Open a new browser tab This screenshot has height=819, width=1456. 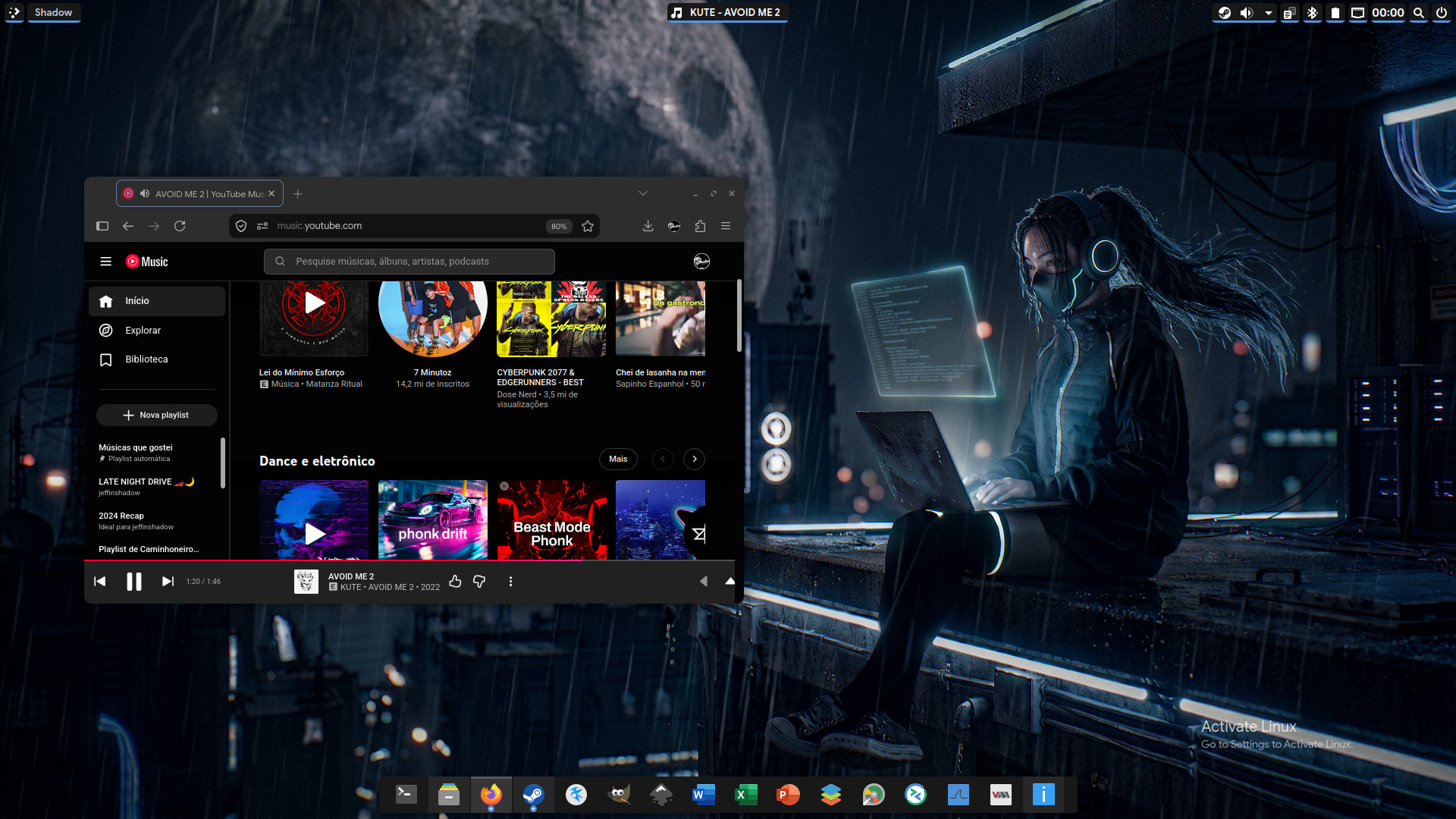(x=298, y=194)
